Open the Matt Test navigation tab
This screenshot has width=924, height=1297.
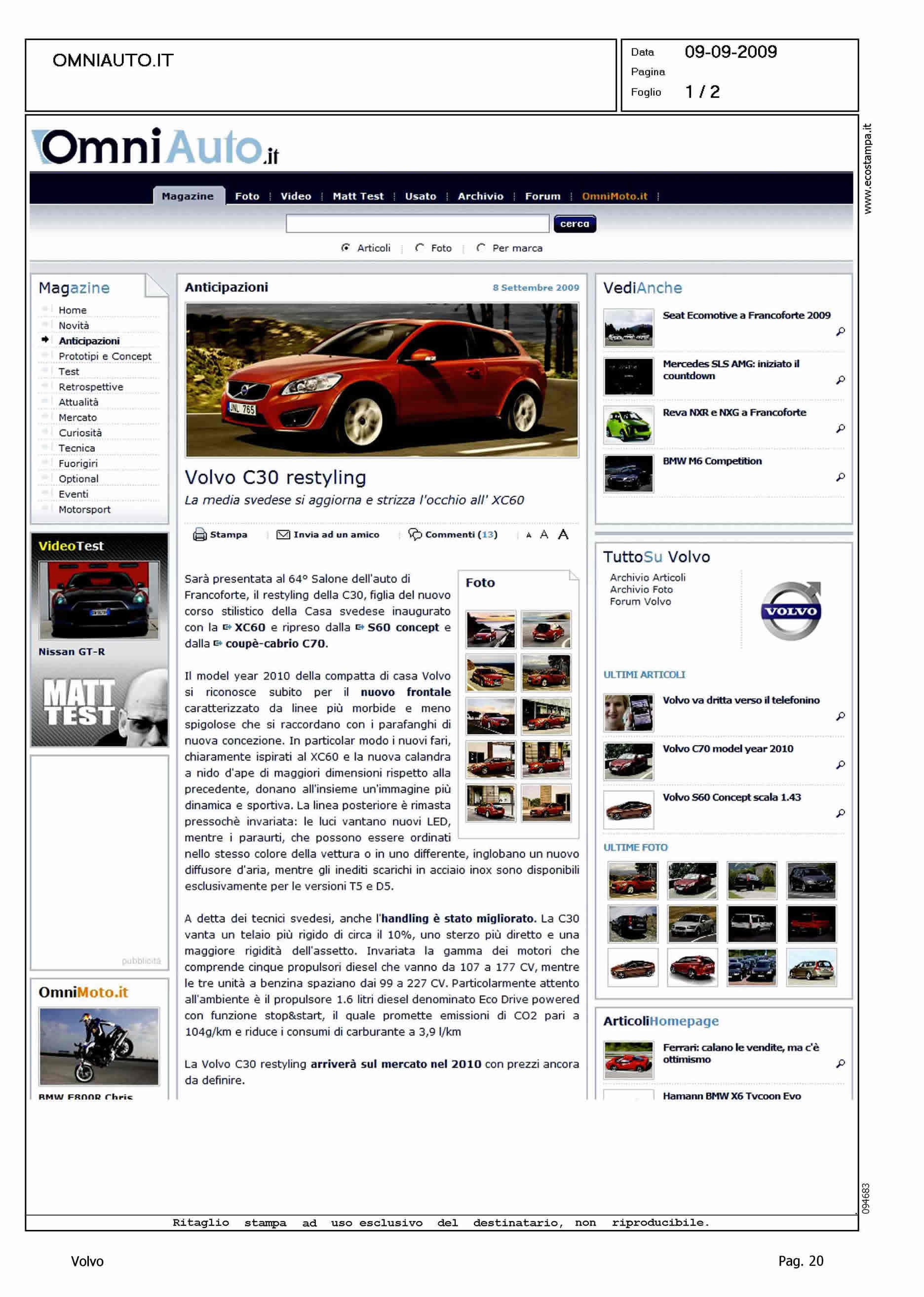(x=358, y=197)
